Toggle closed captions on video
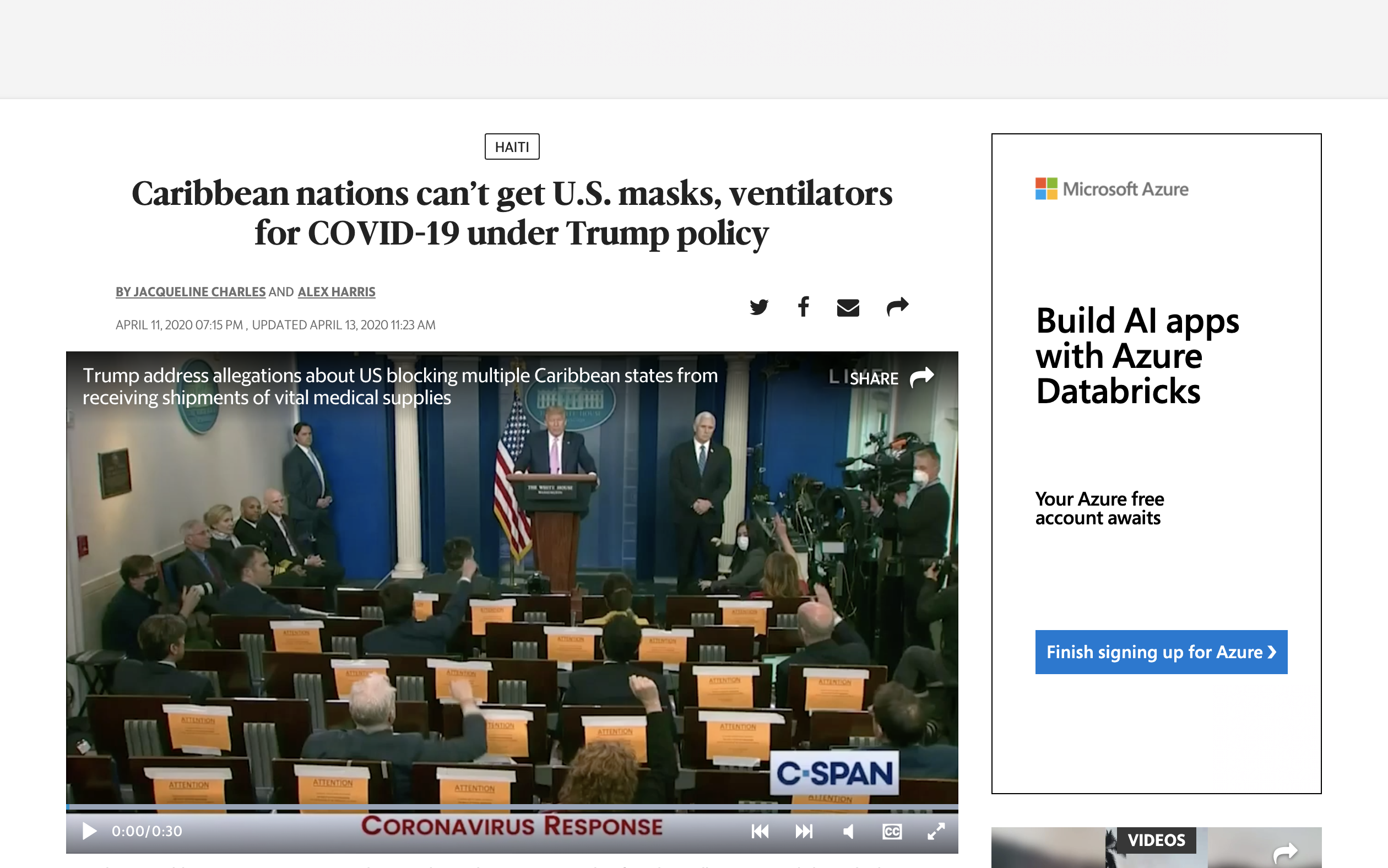This screenshot has width=1388, height=868. 892,831
